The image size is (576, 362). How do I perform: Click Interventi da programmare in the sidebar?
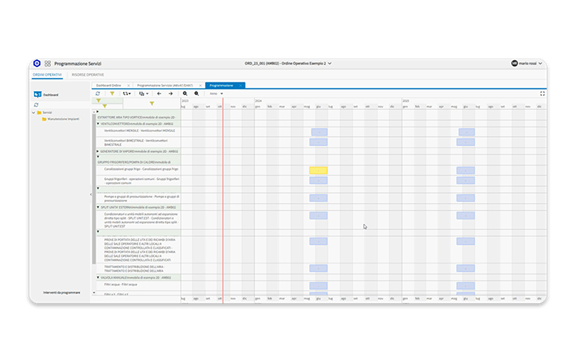(62, 293)
